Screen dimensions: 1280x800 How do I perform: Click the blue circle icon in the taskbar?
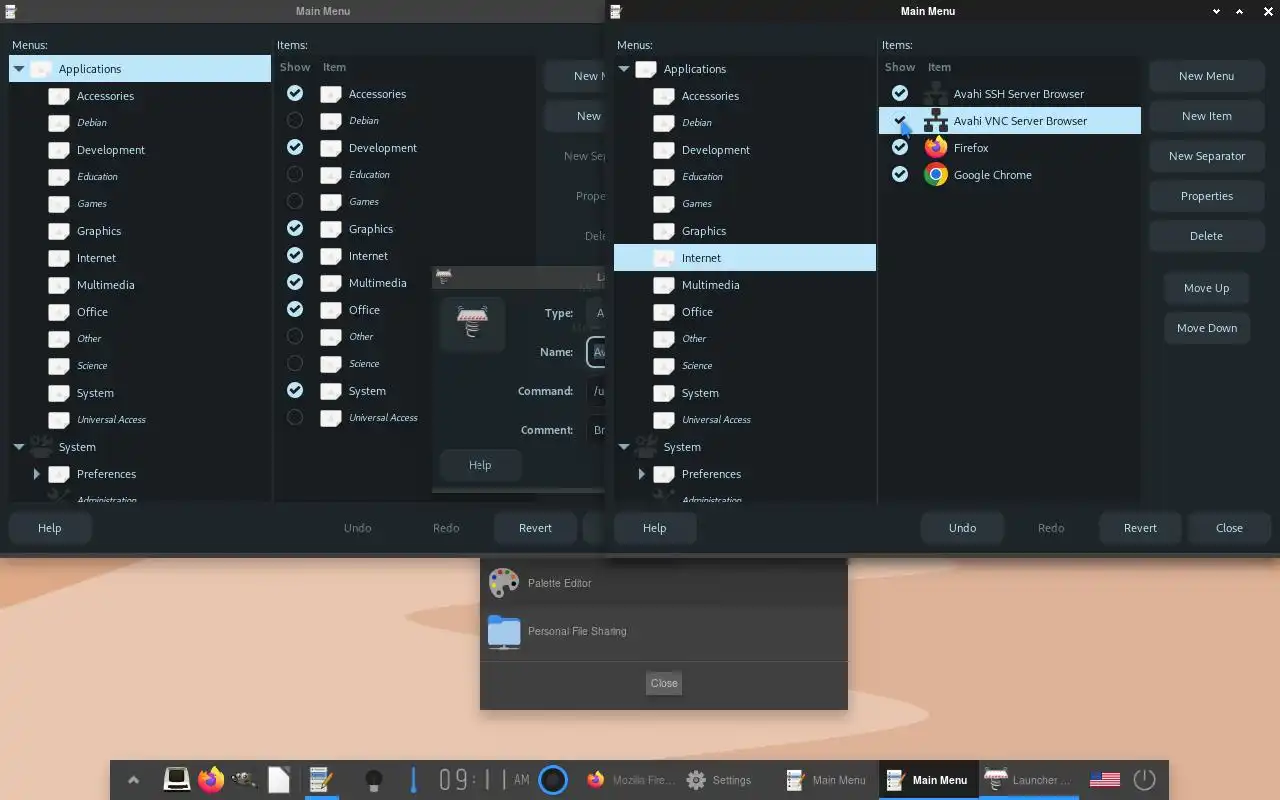(x=553, y=780)
